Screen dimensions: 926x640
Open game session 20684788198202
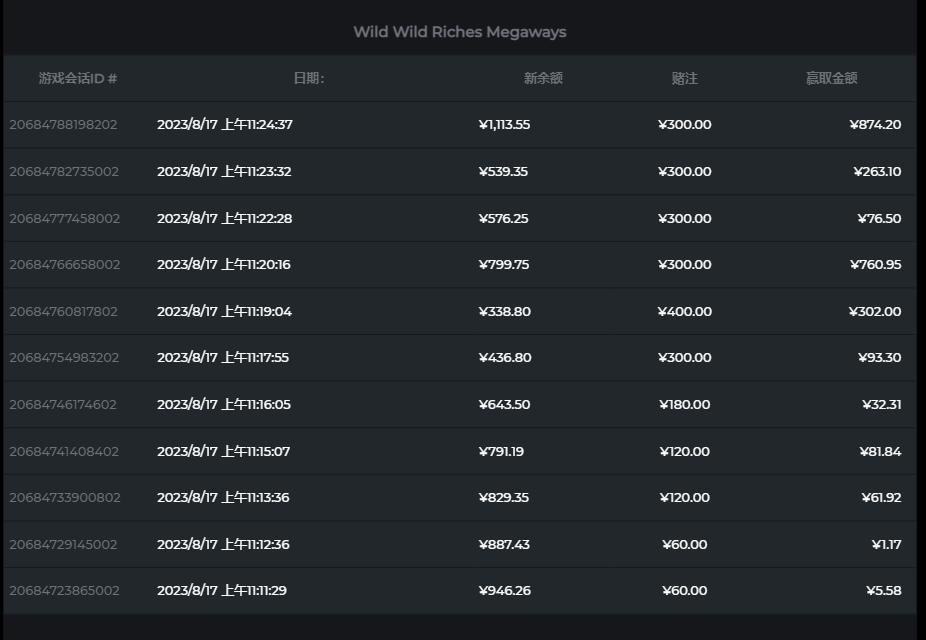(x=63, y=125)
